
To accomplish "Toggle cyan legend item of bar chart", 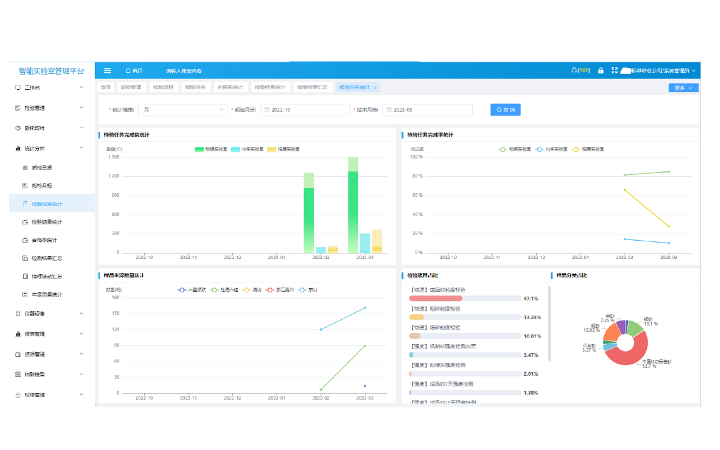I will 247,149.
